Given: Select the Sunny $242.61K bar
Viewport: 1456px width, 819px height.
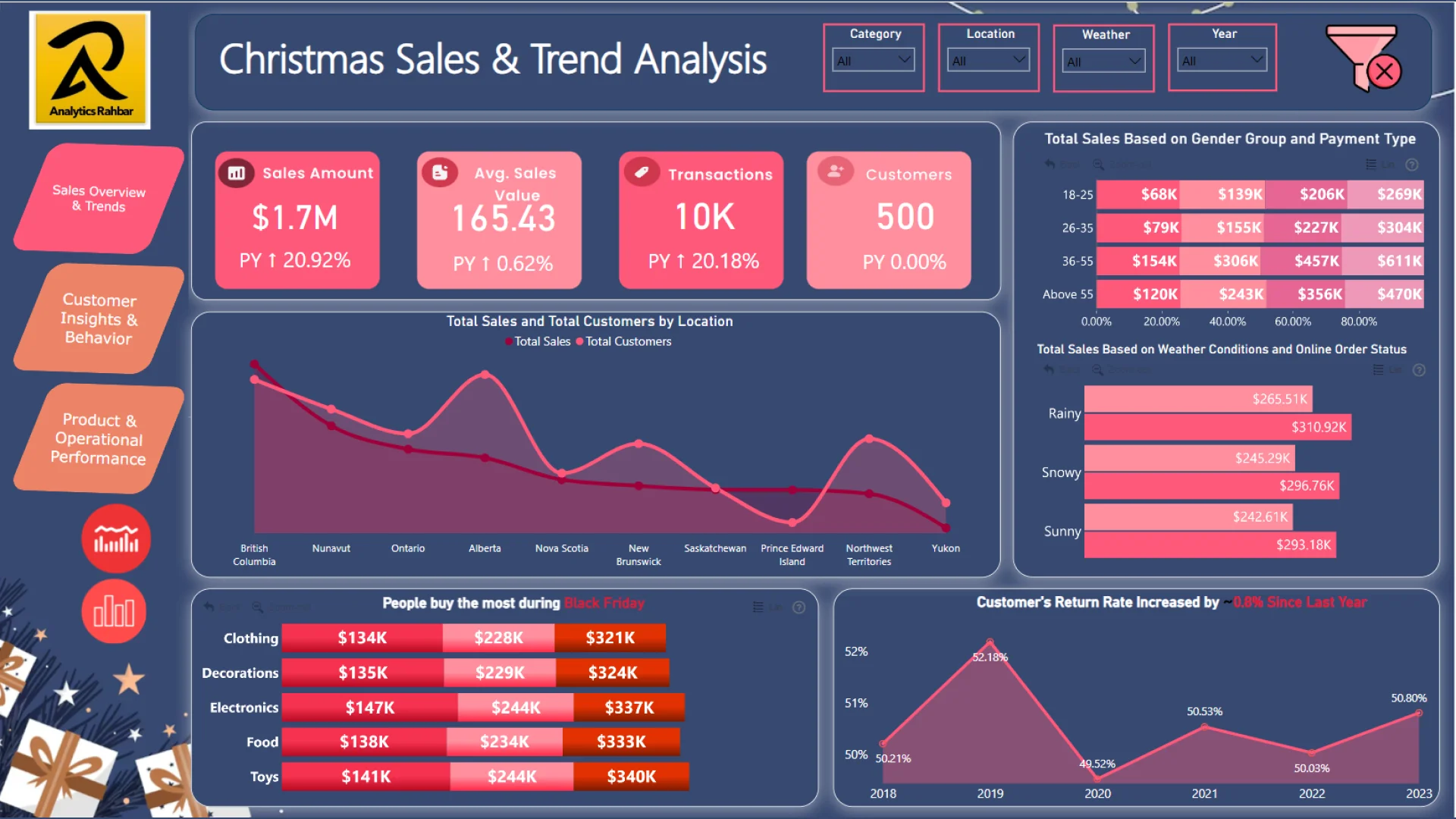Looking at the screenshot, I should [x=1188, y=516].
